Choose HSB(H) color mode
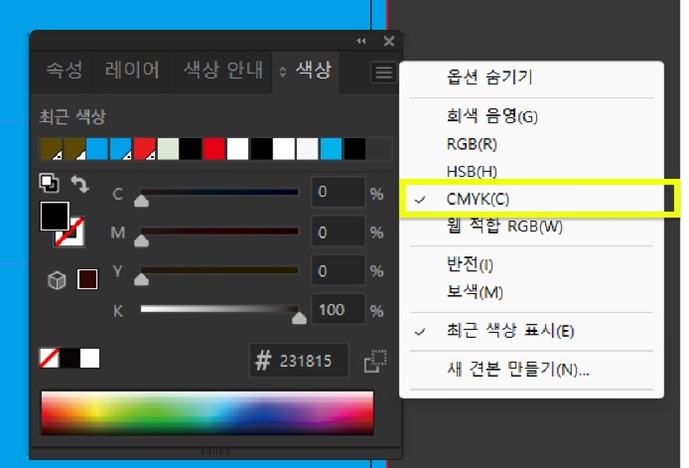Viewport: 689px width, 468px height. coord(472,171)
